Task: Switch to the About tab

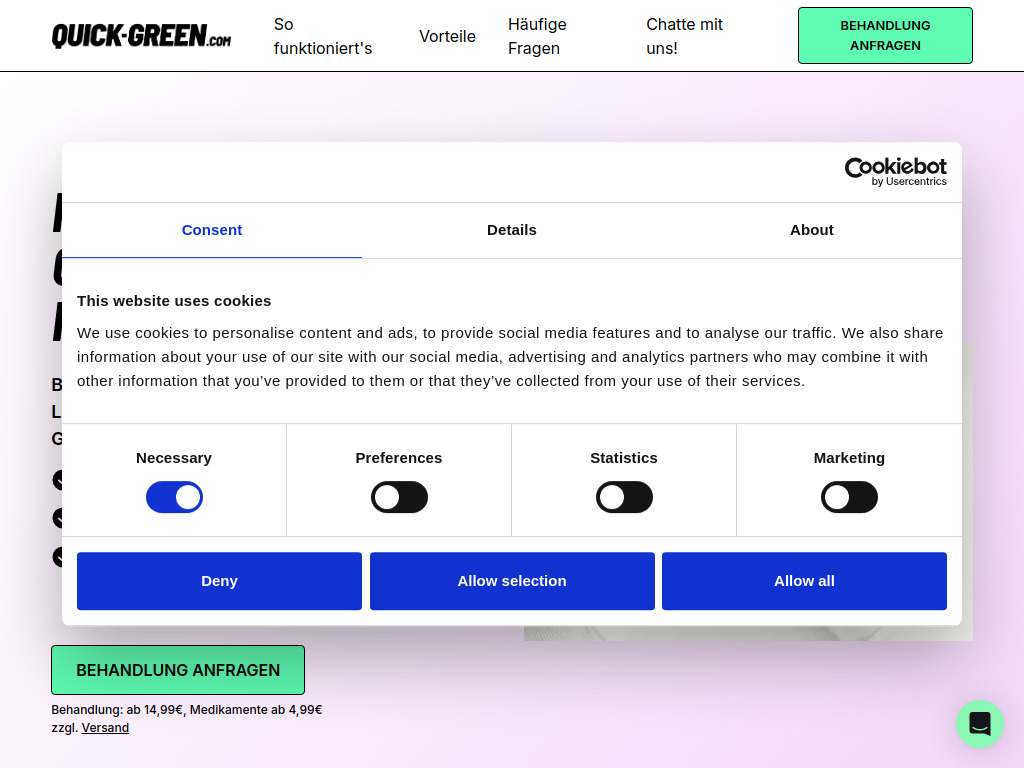Action: click(811, 230)
